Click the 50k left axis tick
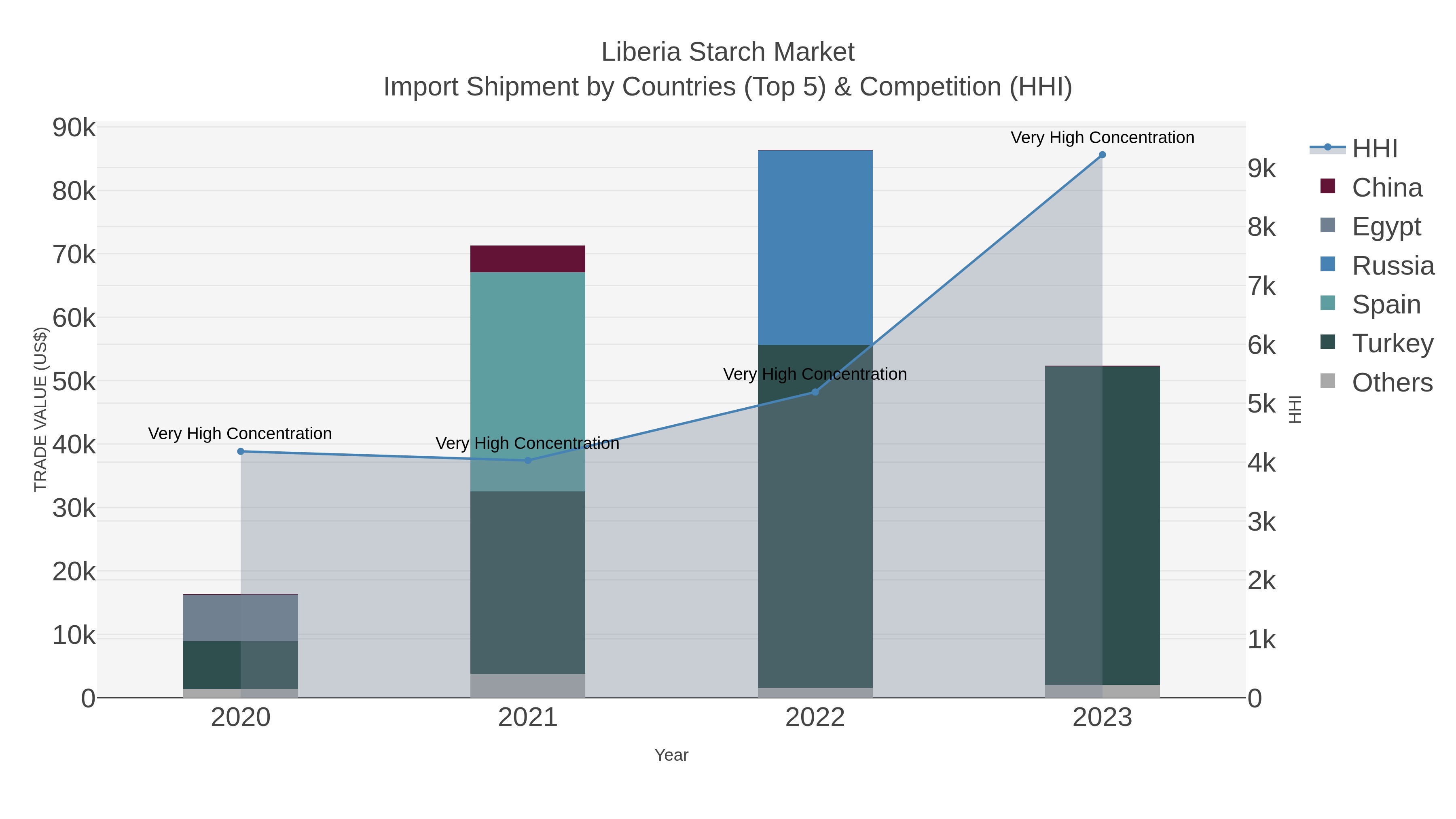 click(74, 381)
